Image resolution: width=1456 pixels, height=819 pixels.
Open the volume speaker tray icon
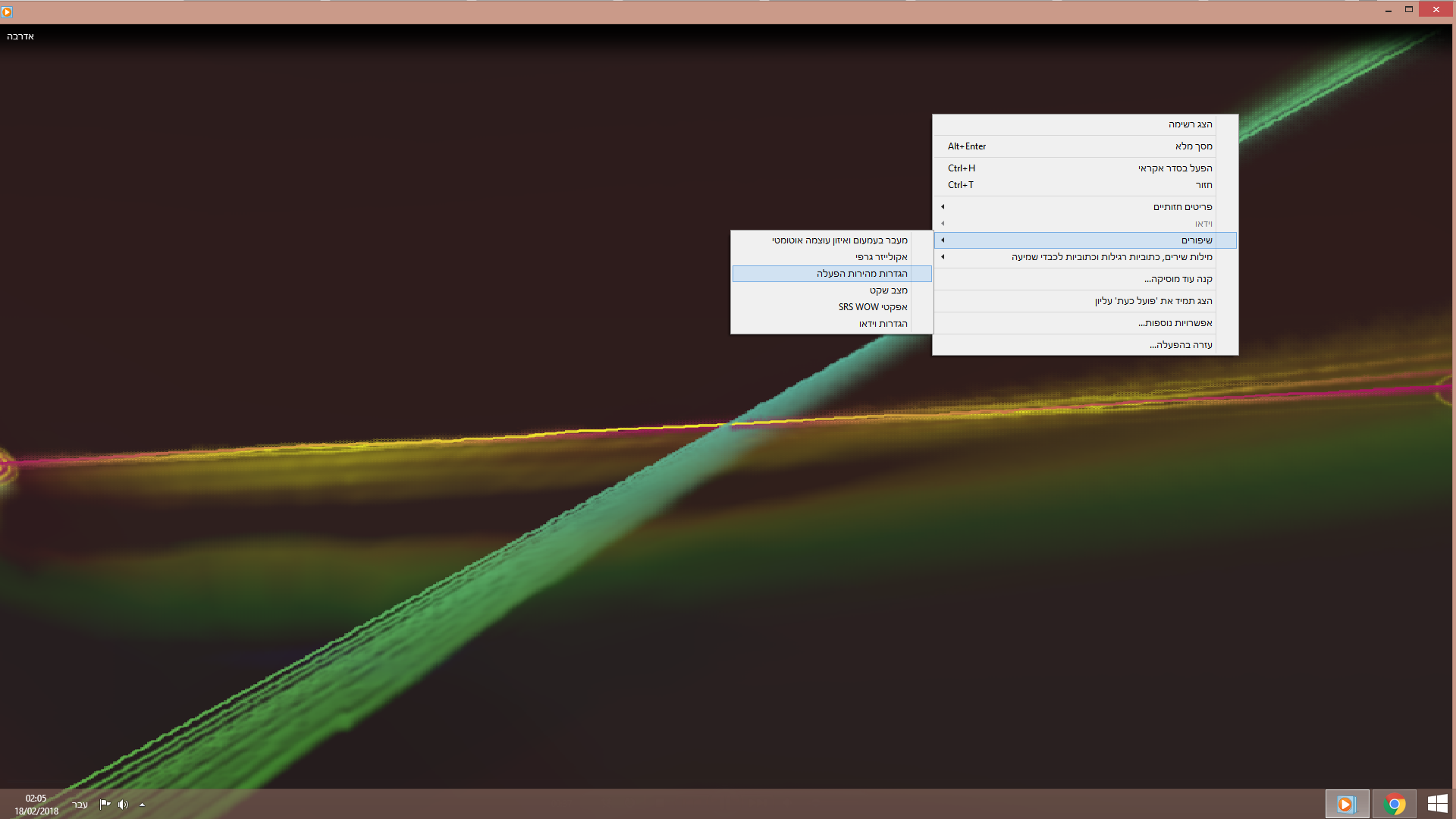click(124, 805)
